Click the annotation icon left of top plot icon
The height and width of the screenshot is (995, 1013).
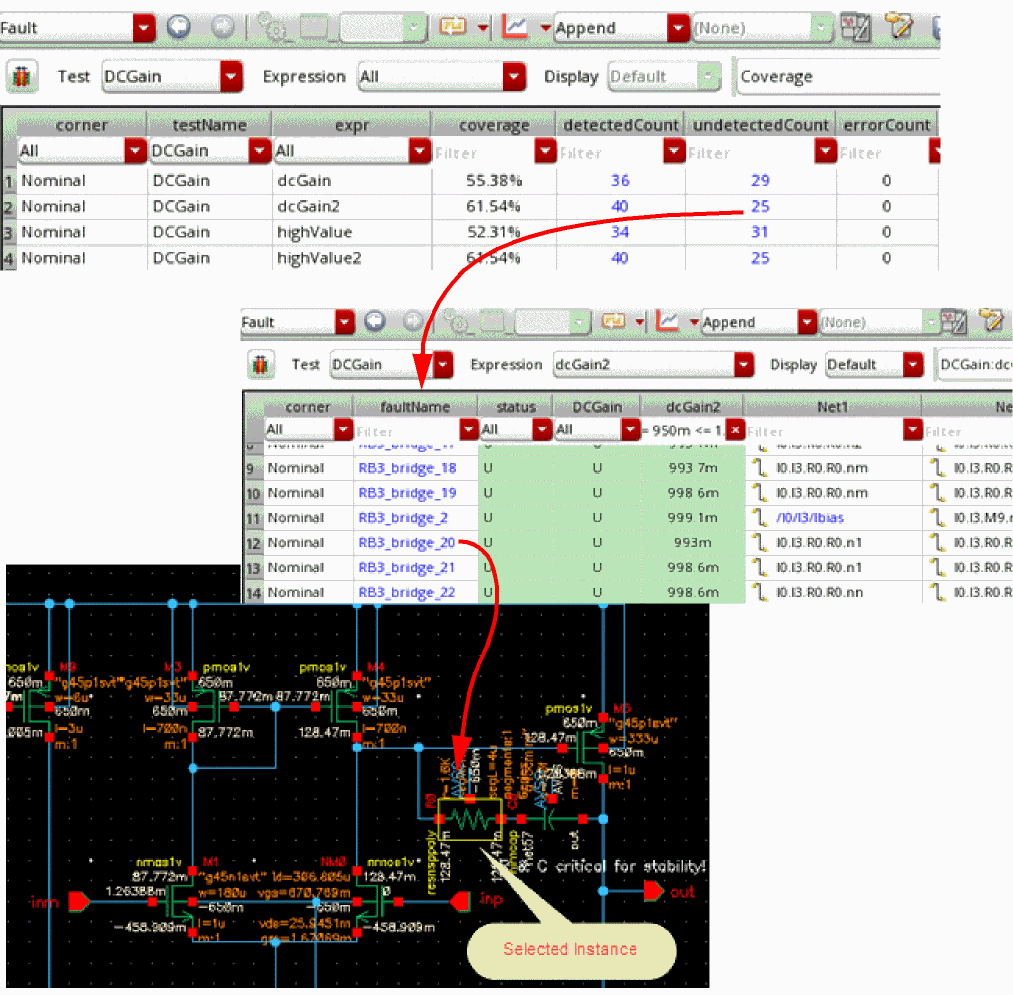click(x=455, y=27)
